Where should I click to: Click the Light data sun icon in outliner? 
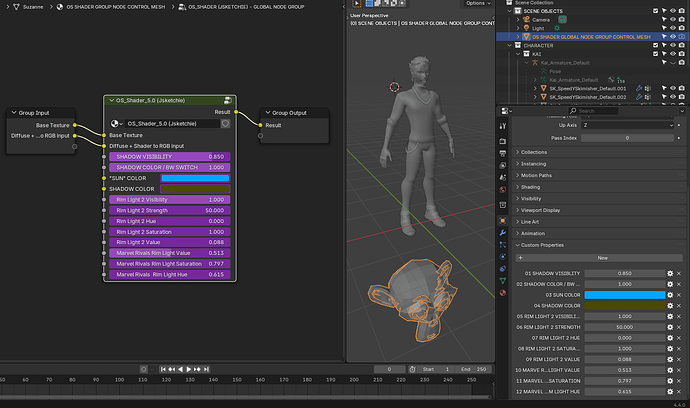[557, 28]
